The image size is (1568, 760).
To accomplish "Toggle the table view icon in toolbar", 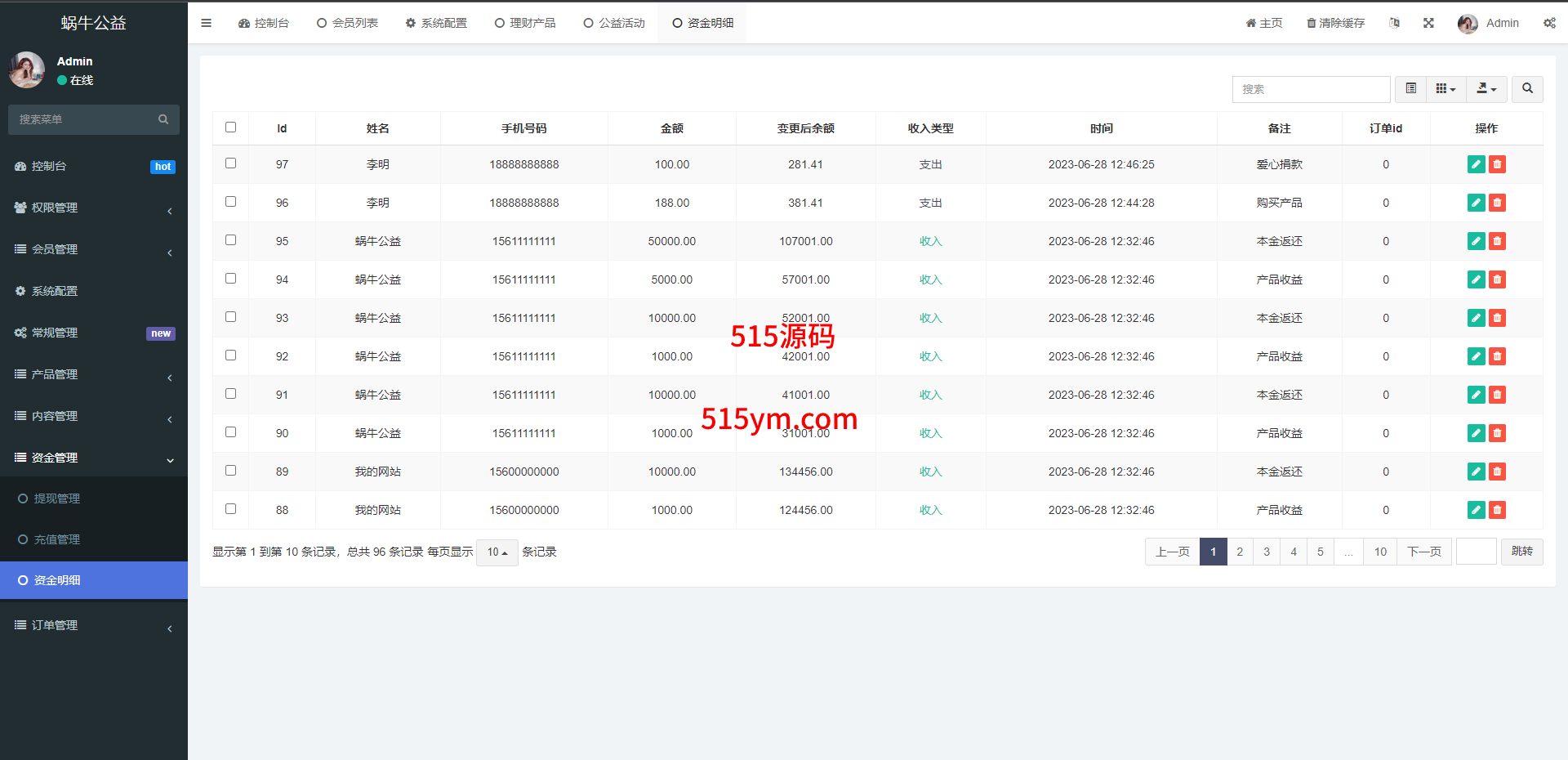I will tap(1410, 89).
